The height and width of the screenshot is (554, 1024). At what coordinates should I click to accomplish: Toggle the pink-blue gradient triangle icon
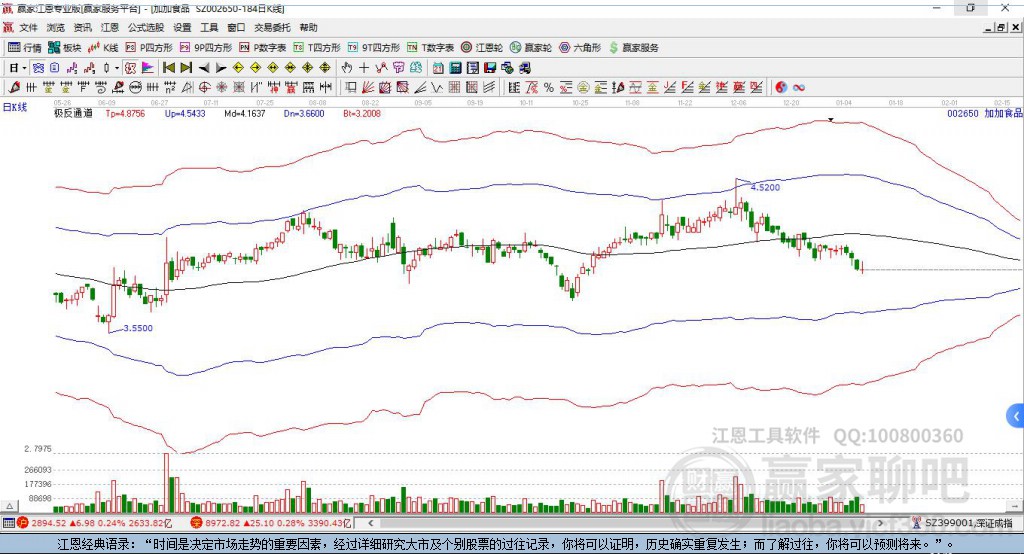click(148, 68)
